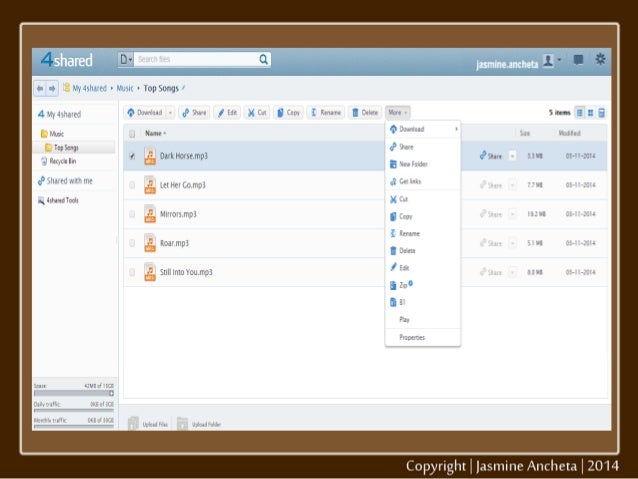Open the user profile avatar icon
The width and height of the screenshot is (638, 479).
[x=548, y=61]
